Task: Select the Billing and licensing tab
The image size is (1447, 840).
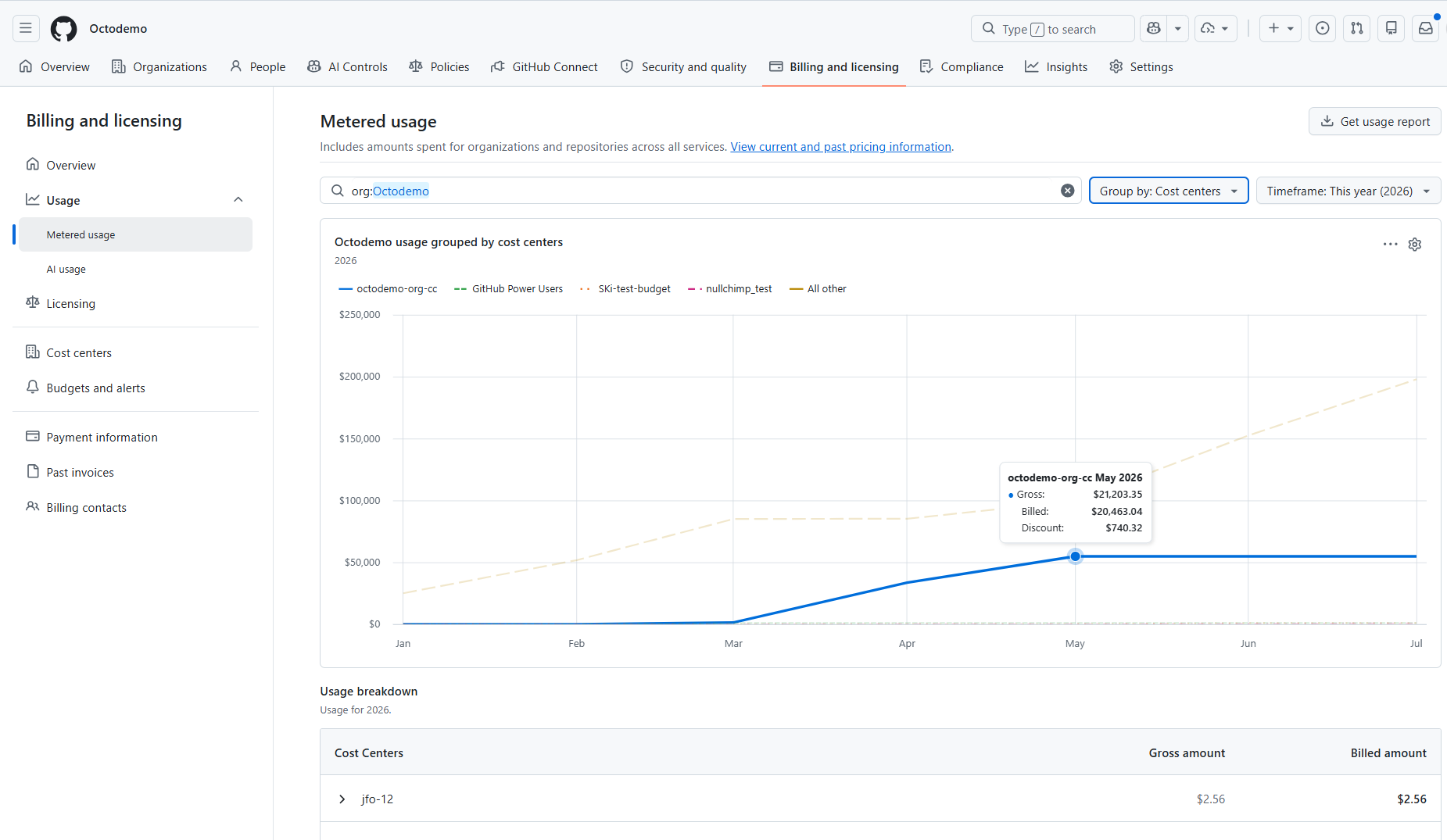Action: [834, 67]
